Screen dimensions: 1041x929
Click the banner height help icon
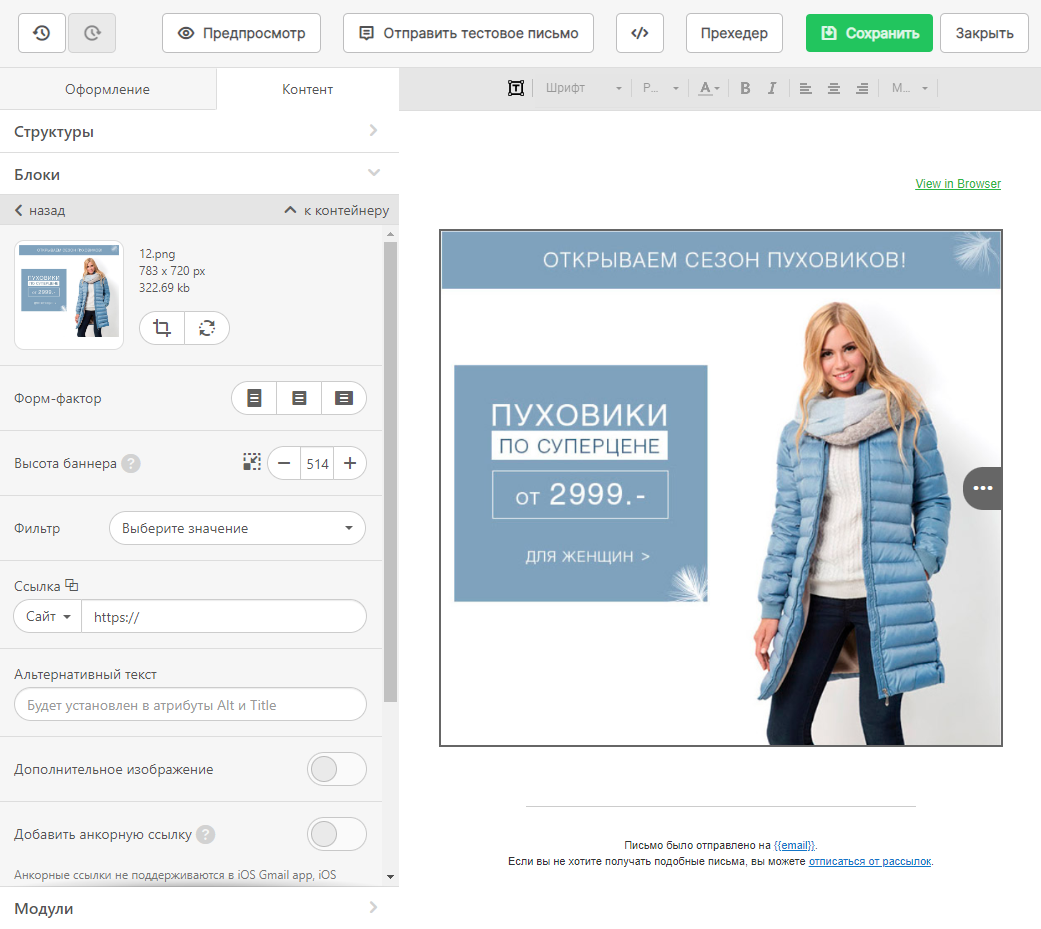point(131,464)
